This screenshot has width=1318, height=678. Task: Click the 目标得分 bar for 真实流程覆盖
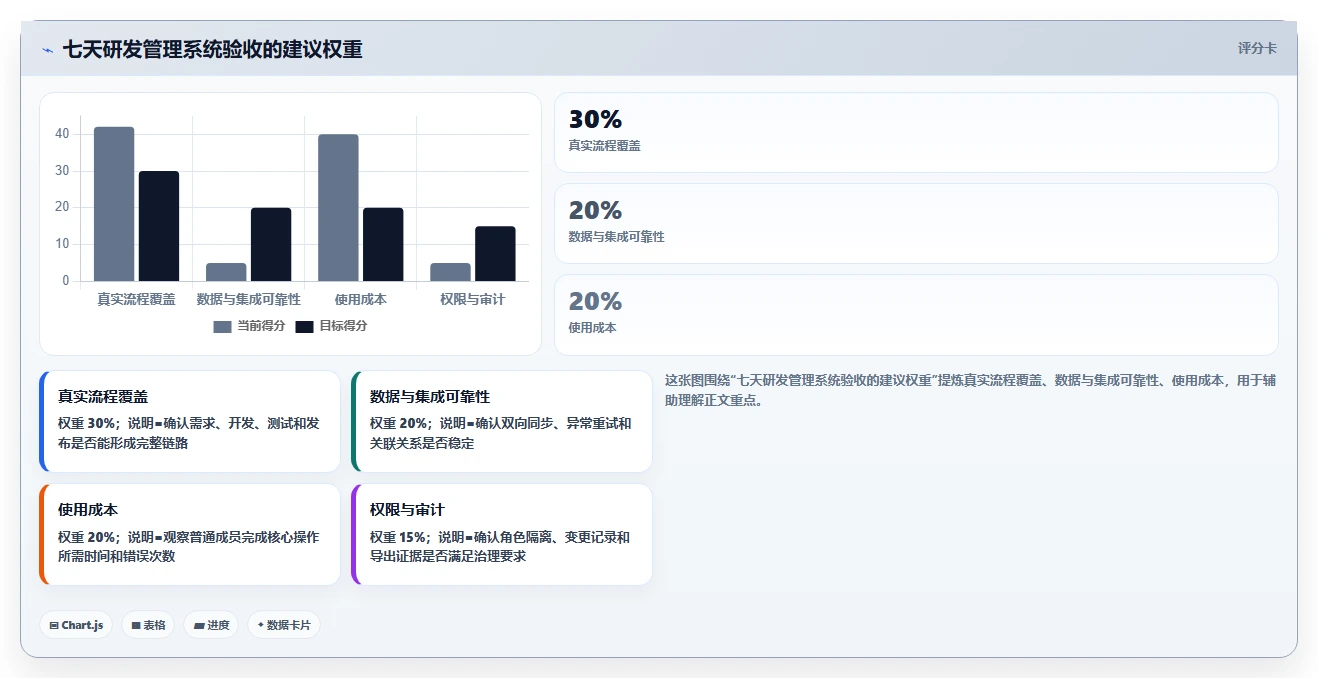coord(159,226)
